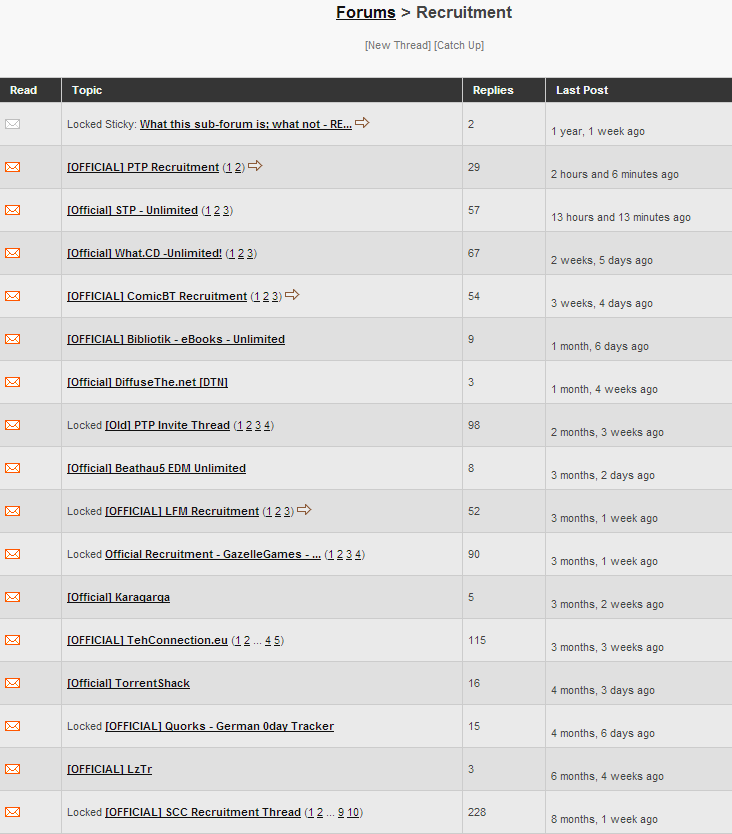
Task: Go to page 2 of PTP Recruitment
Action: 238,168
